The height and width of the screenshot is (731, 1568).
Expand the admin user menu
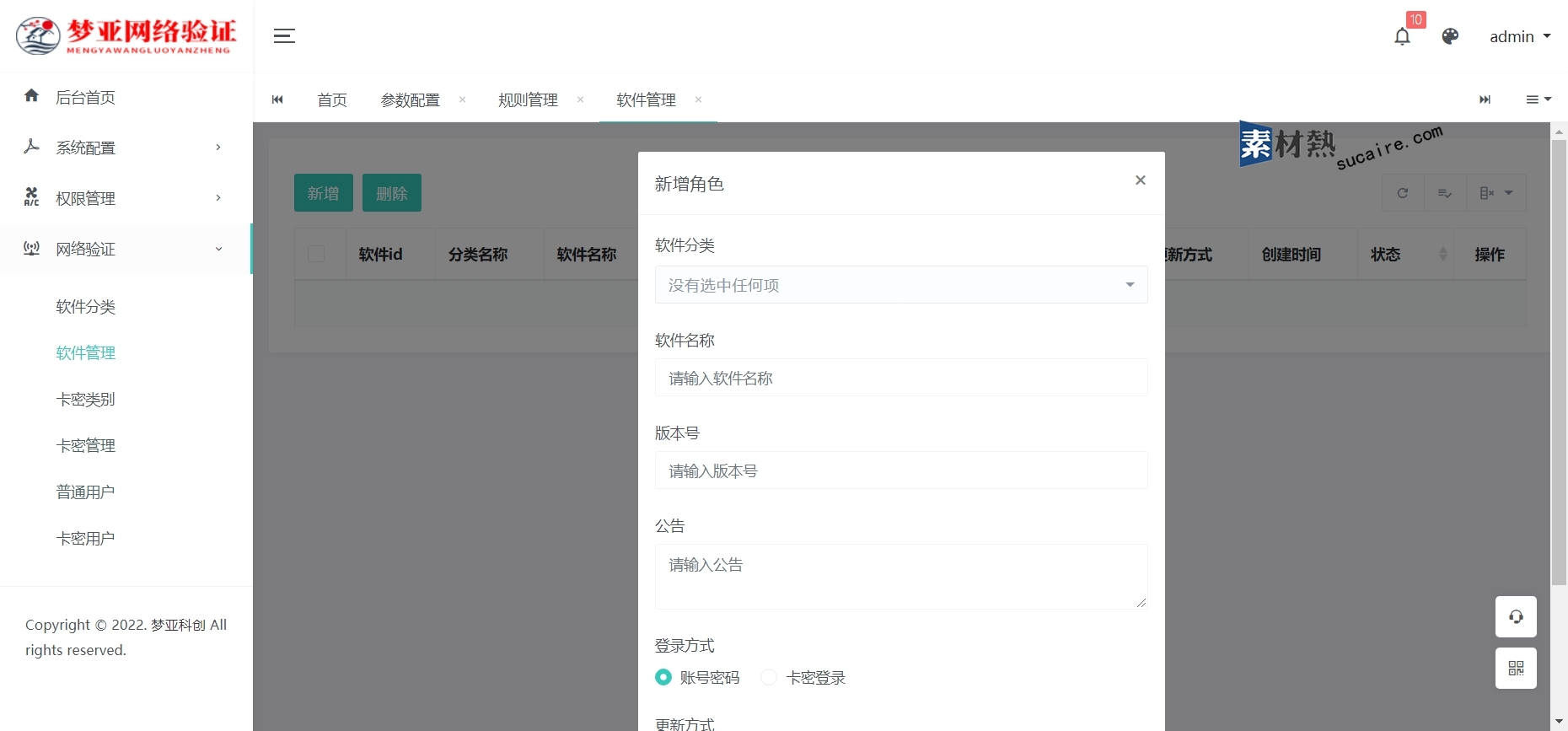click(x=1519, y=36)
